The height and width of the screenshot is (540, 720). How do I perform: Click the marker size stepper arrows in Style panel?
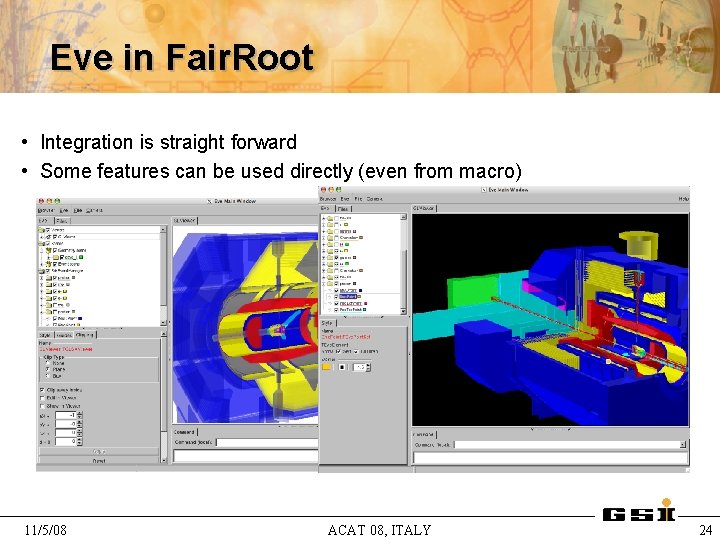tap(368, 367)
